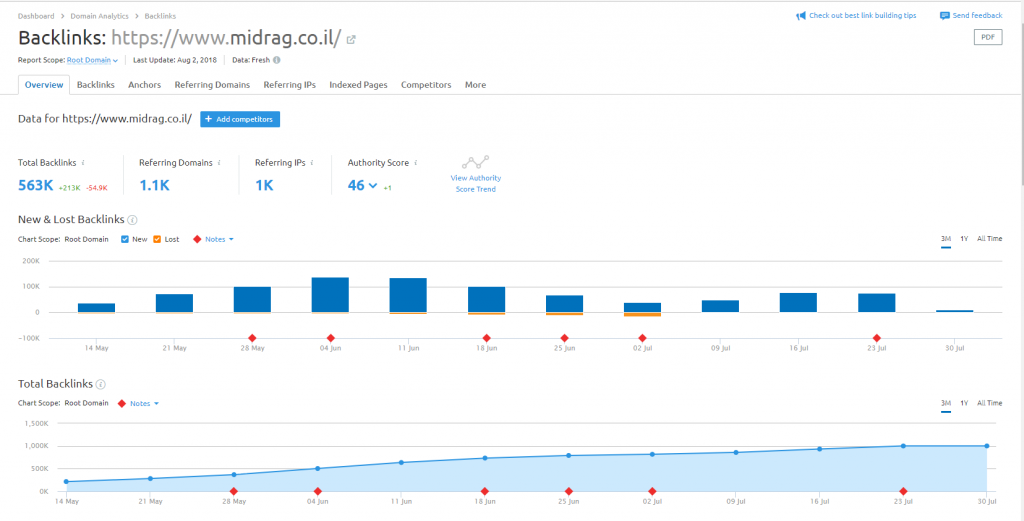The height and width of the screenshot is (521, 1024).
Task: Click Check out best link building tips link
Action: click(862, 16)
